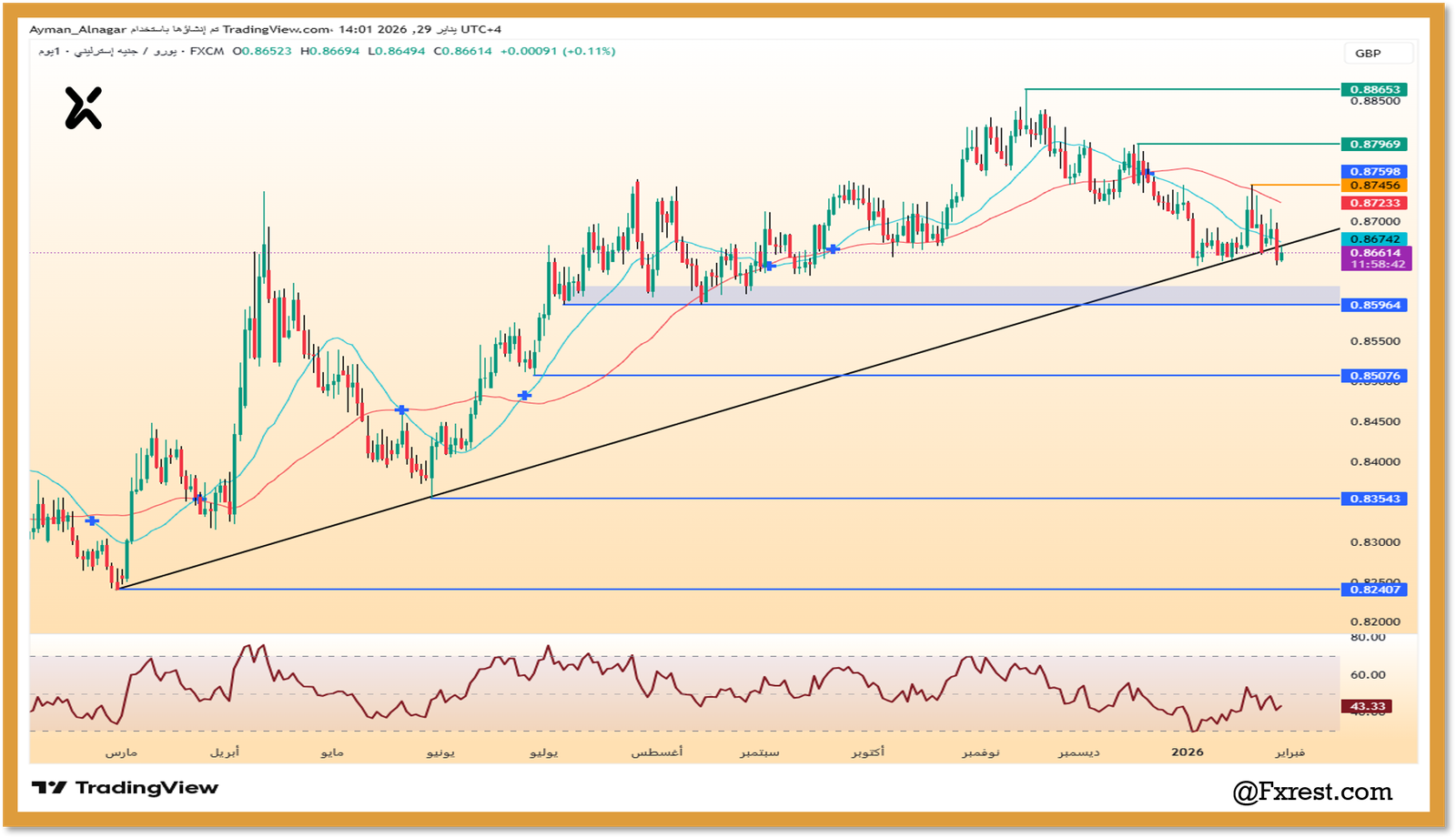Click the purple 0.86614 current price label

click(x=1374, y=254)
